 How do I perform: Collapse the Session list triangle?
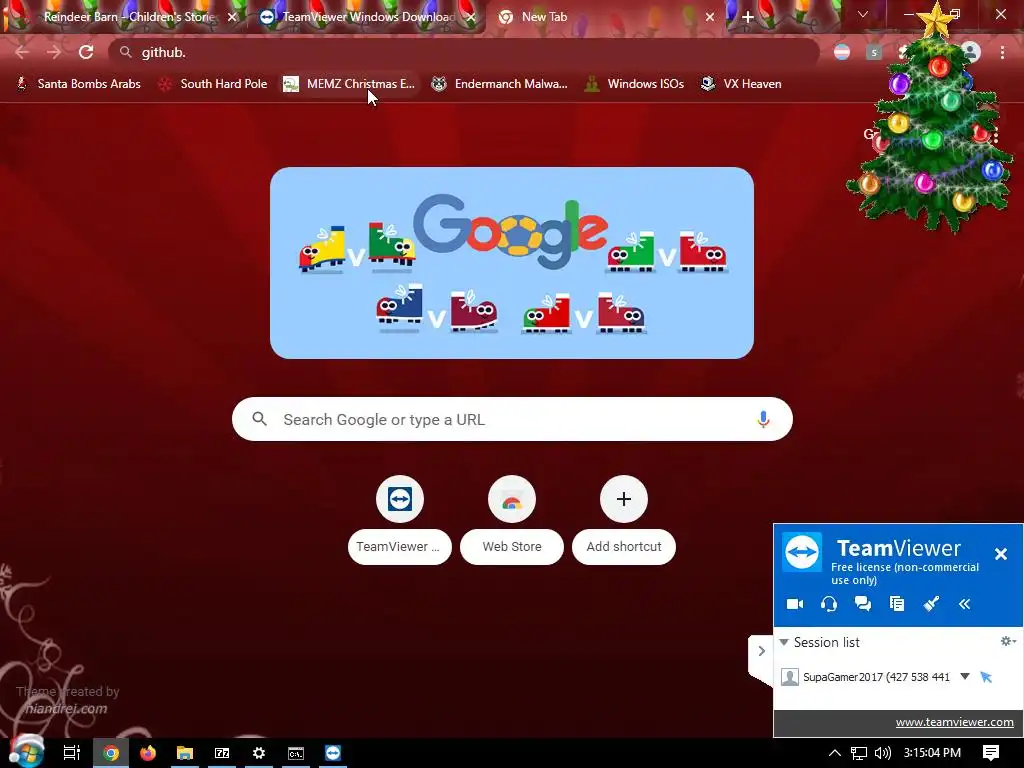(x=784, y=643)
